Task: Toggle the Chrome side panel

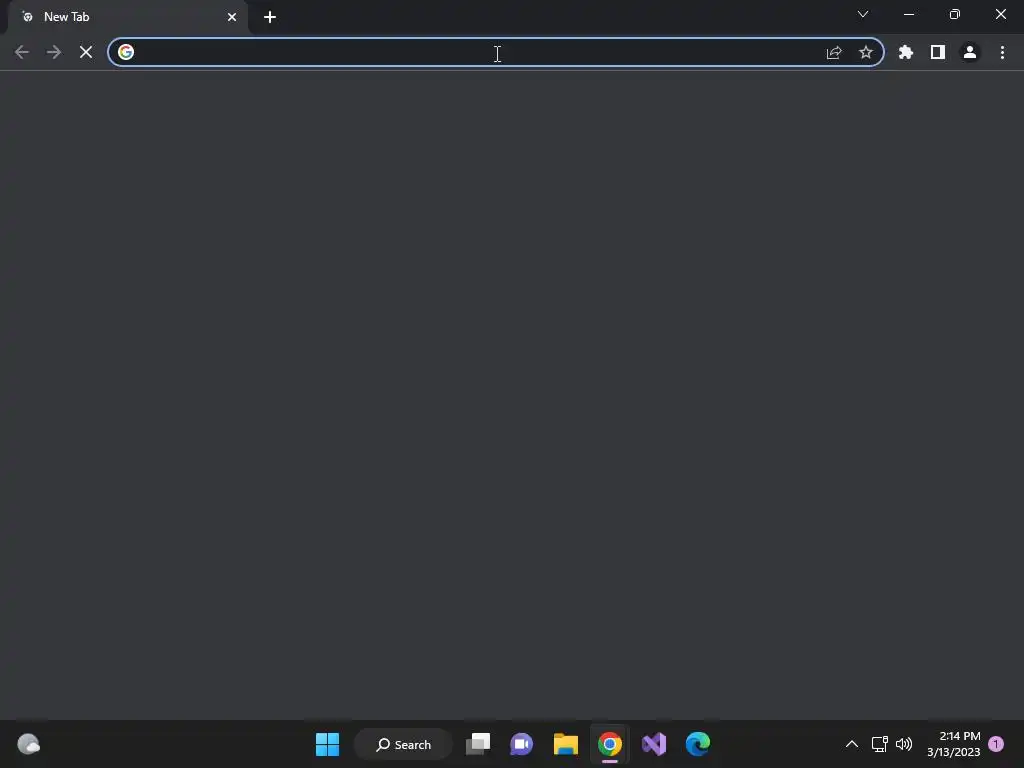Action: 938,52
